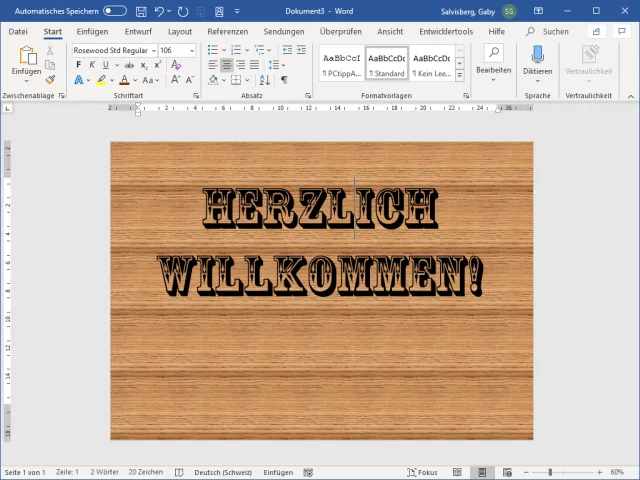The width and height of the screenshot is (640, 480).
Task: Select the Kein Leerraum style
Action: 430,63
